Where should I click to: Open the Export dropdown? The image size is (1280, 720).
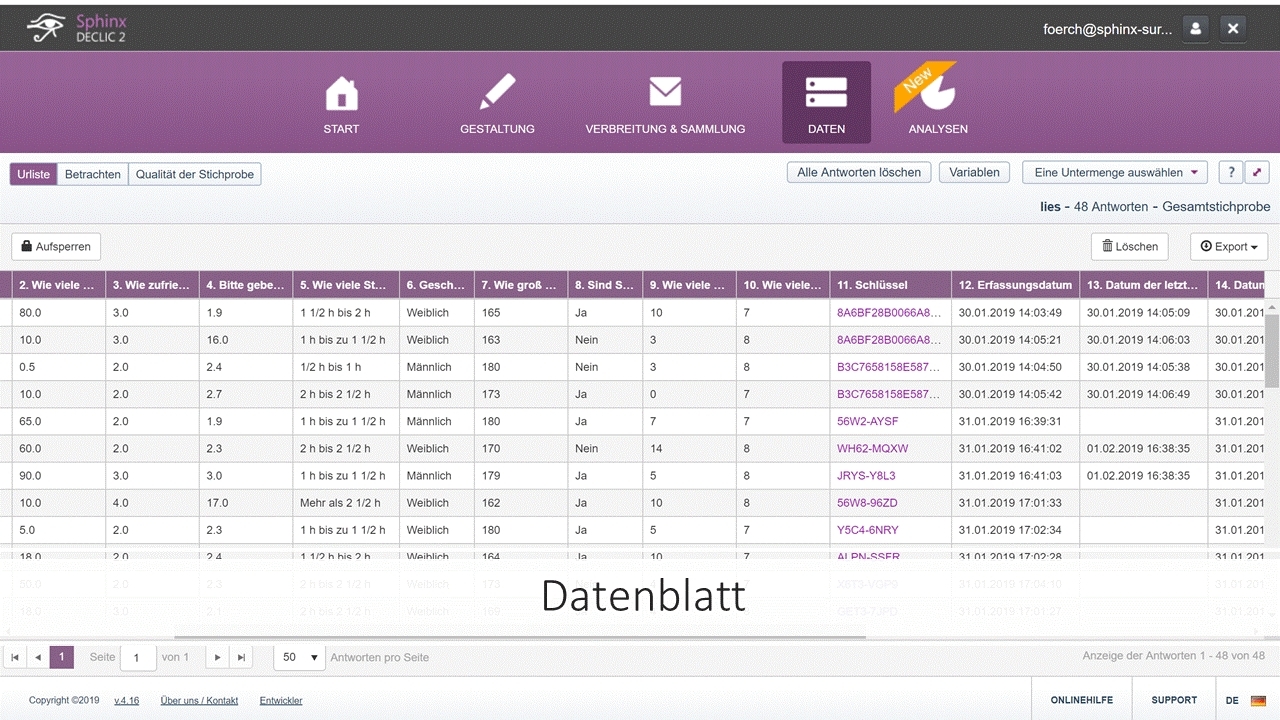coord(1229,247)
